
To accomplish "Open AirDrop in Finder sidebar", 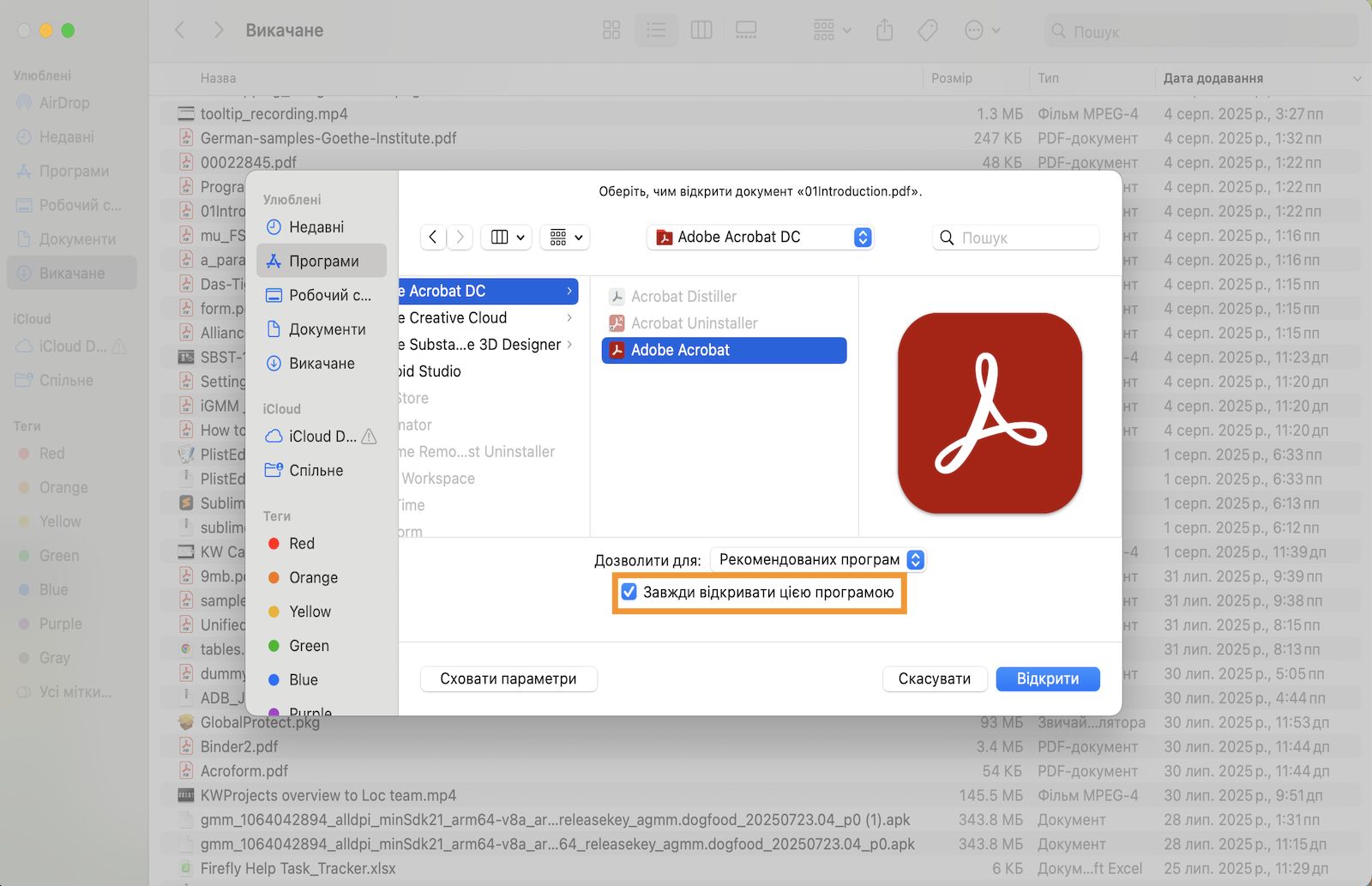I will tap(72, 103).
